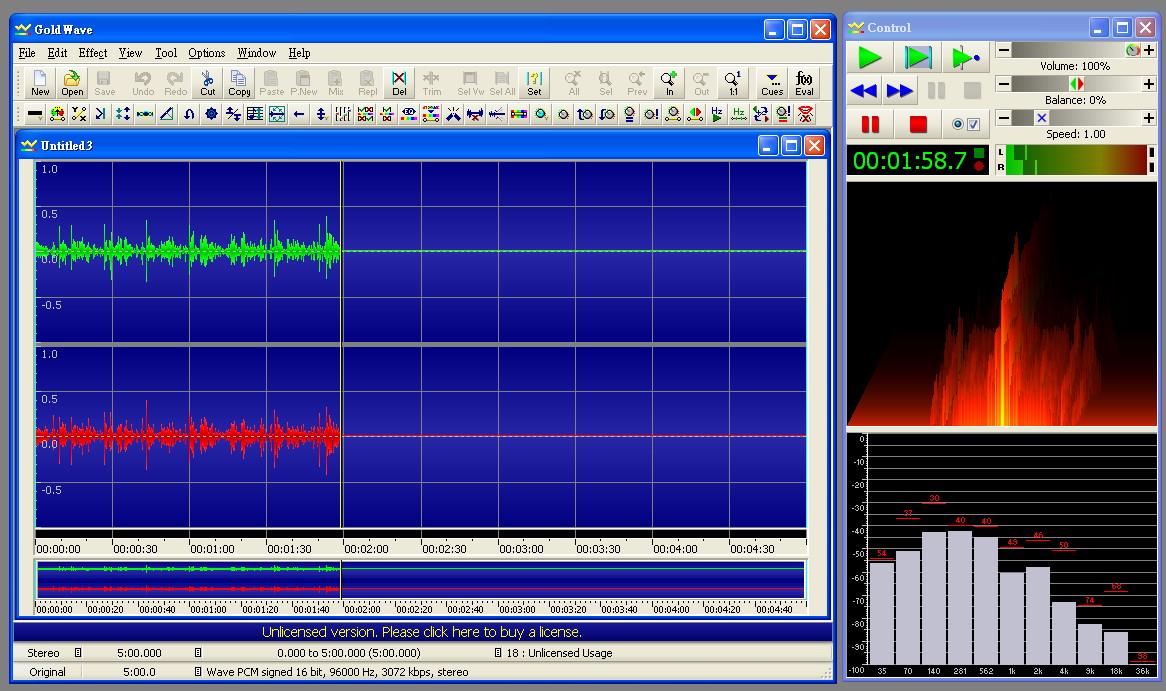This screenshot has width=1166, height=691.
Task: Click the Set selection toolbar button
Action: click(x=534, y=83)
